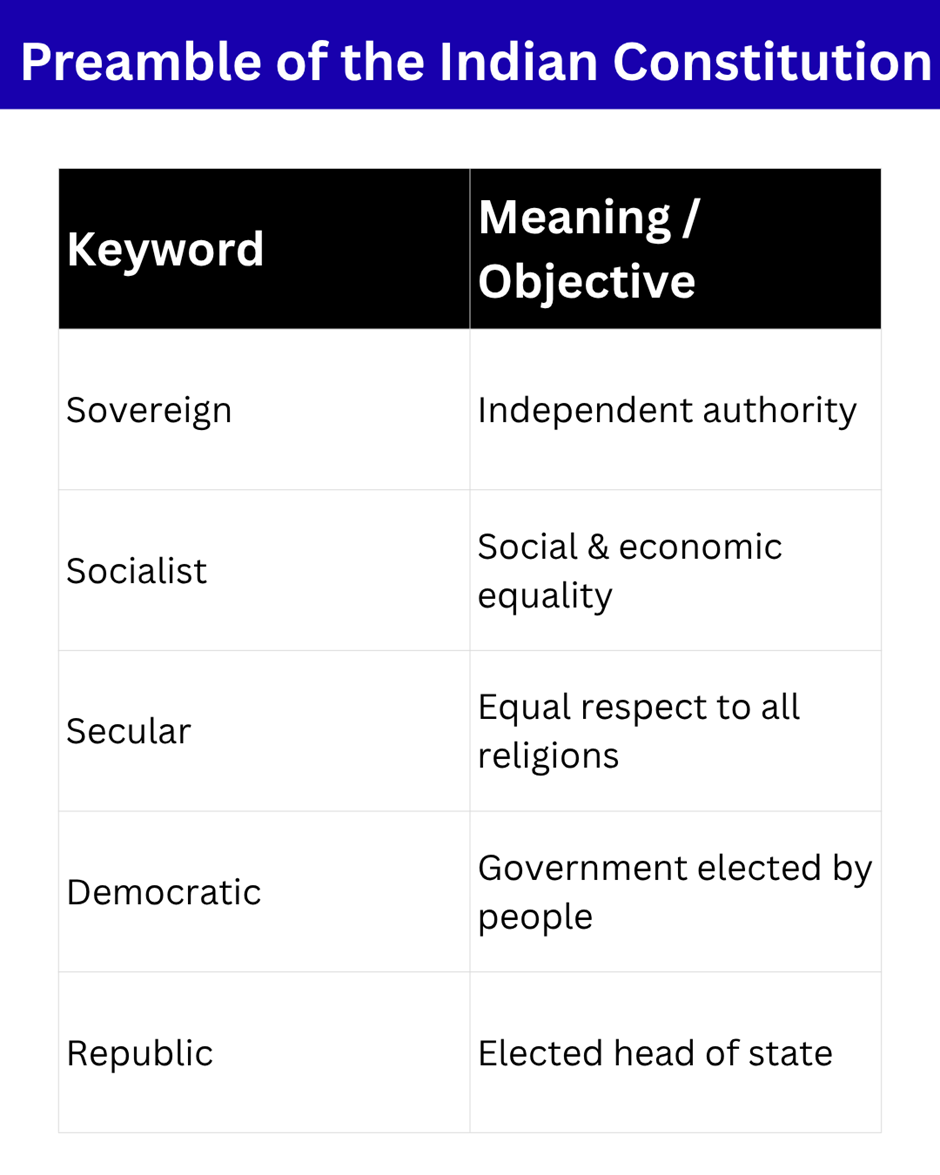Select the "Secular" keyword cell

[128, 731]
